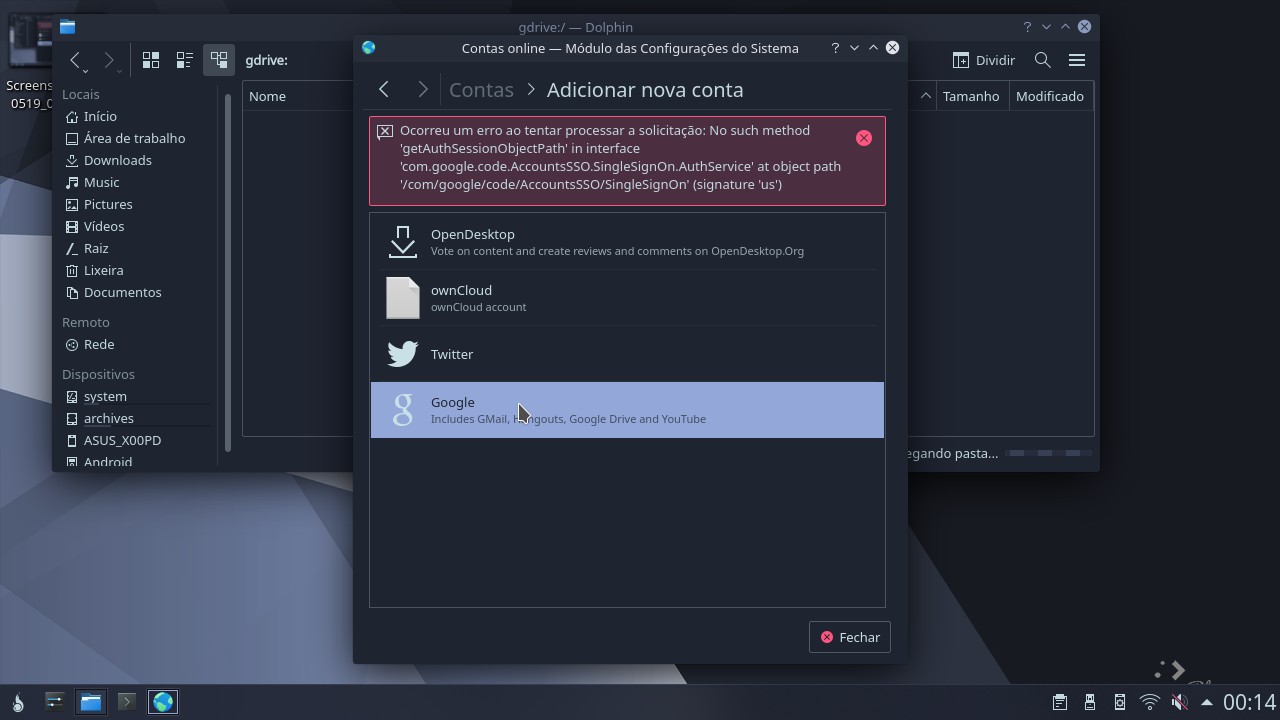The height and width of the screenshot is (720, 1280).
Task: Open clipboard tray icon
Action: (x=1060, y=702)
